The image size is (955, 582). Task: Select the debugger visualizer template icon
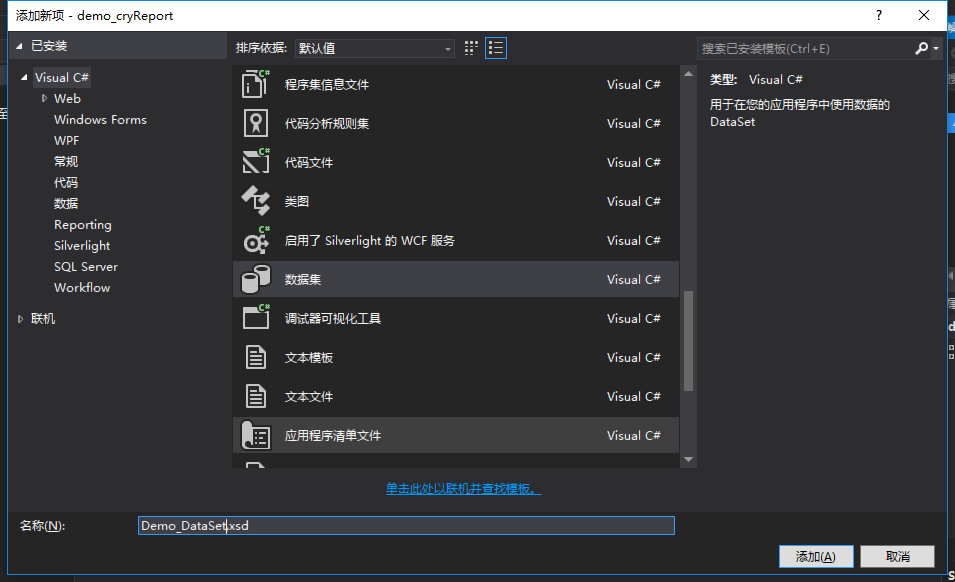pos(256,318)
